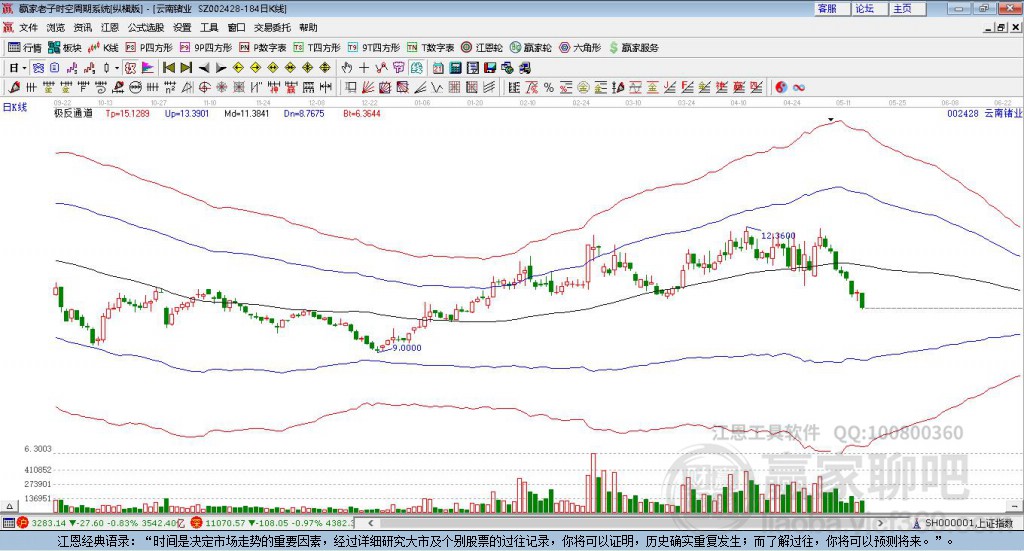
Task: Switch to the K线 candlestick view
Action: click(103, 48)
